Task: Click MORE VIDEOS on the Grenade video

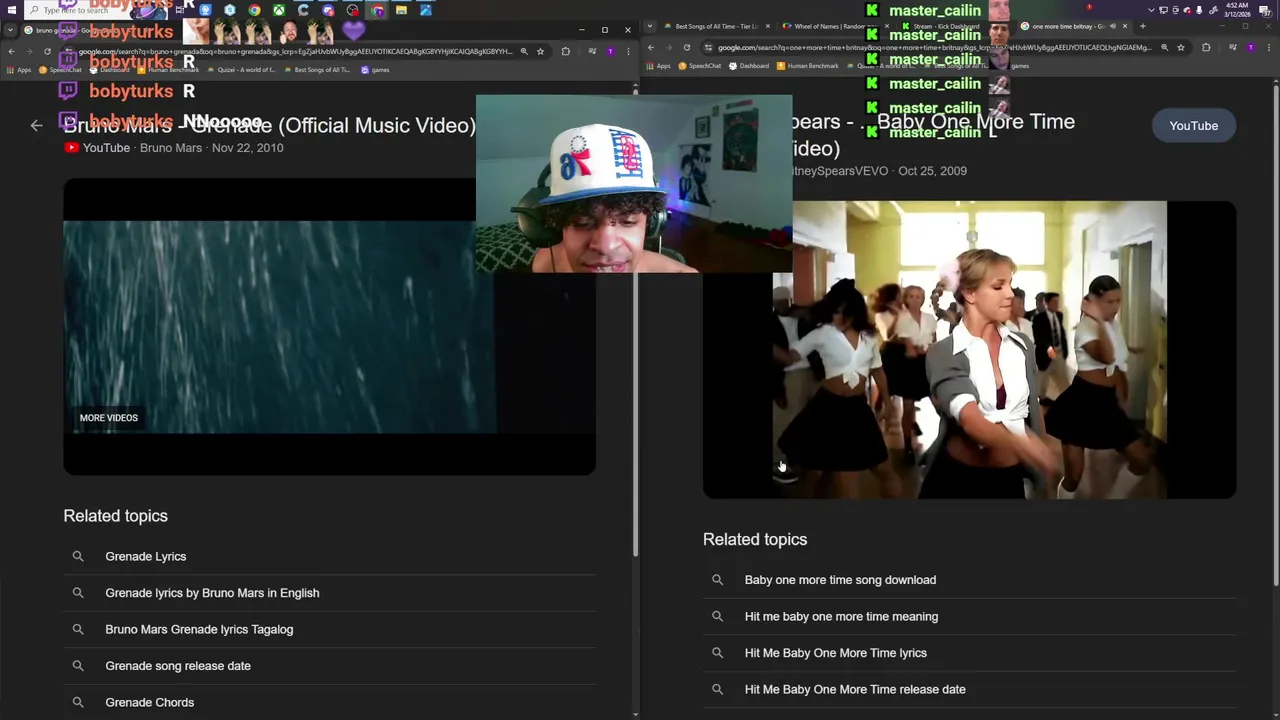Action: click(x=109, y=418)
